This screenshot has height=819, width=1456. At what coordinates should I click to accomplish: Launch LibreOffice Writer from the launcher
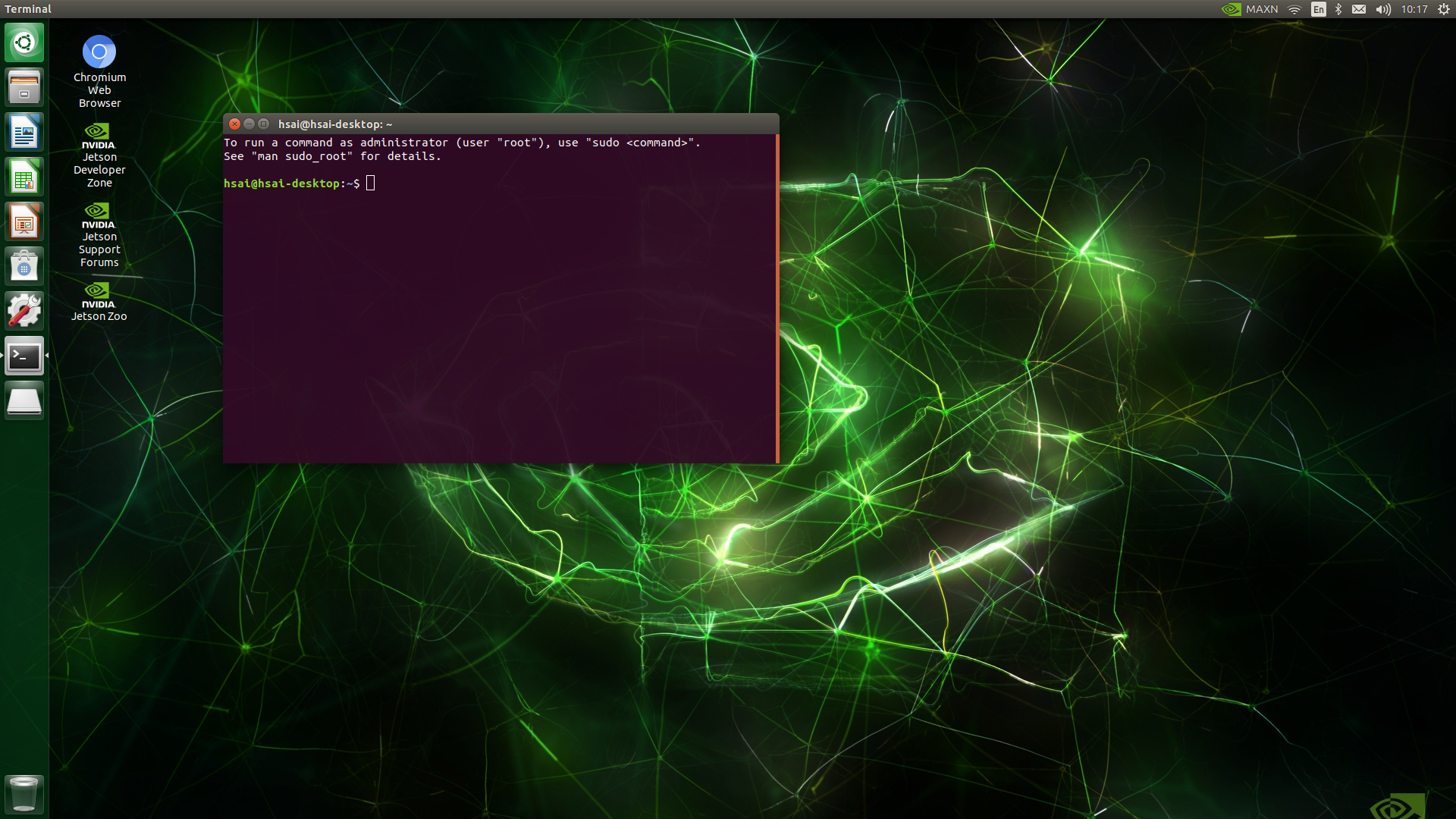click(24, 133)
